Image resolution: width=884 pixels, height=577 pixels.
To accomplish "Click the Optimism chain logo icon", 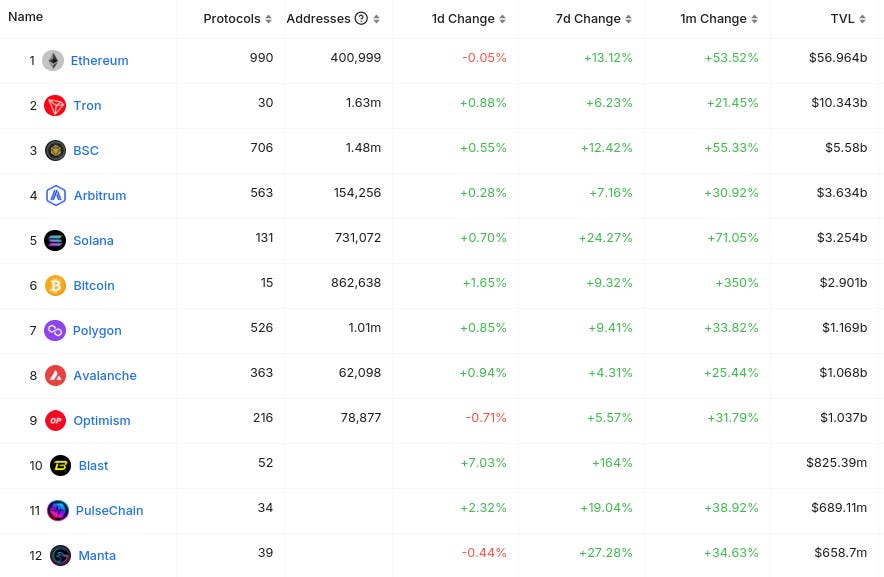I will point(55,421).
